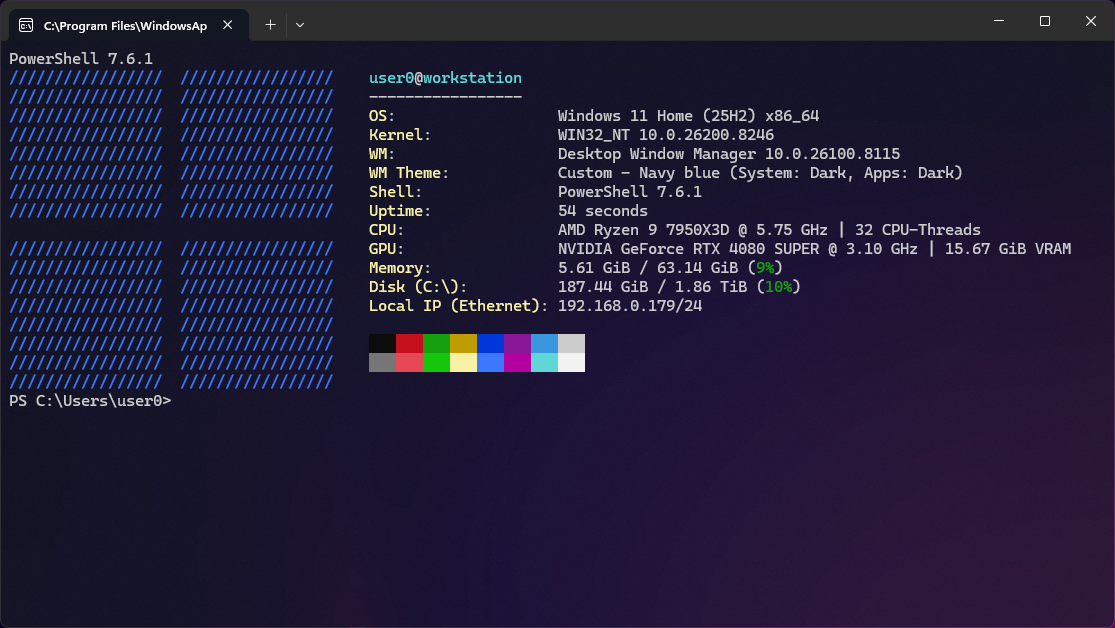Click the bright red bottom-row swatch
Screen dimensions: 1115x628
(x=410, y=362)
